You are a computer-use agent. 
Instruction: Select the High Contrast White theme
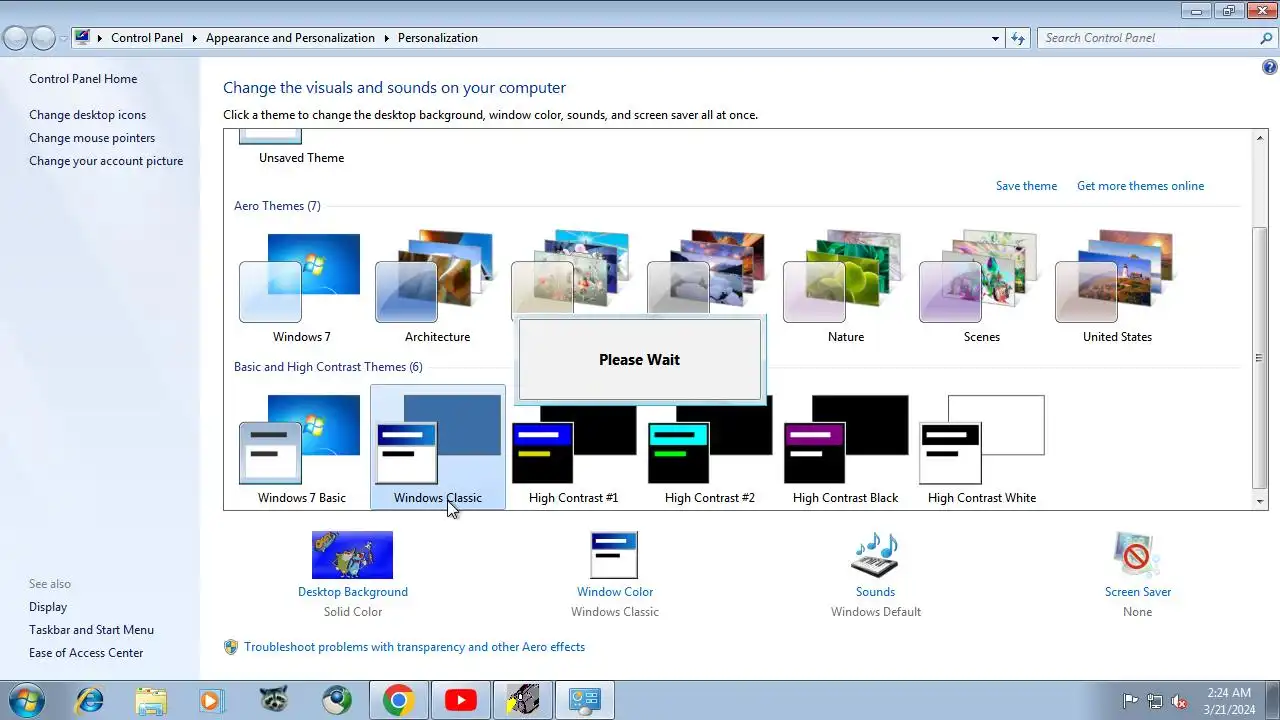981,447
